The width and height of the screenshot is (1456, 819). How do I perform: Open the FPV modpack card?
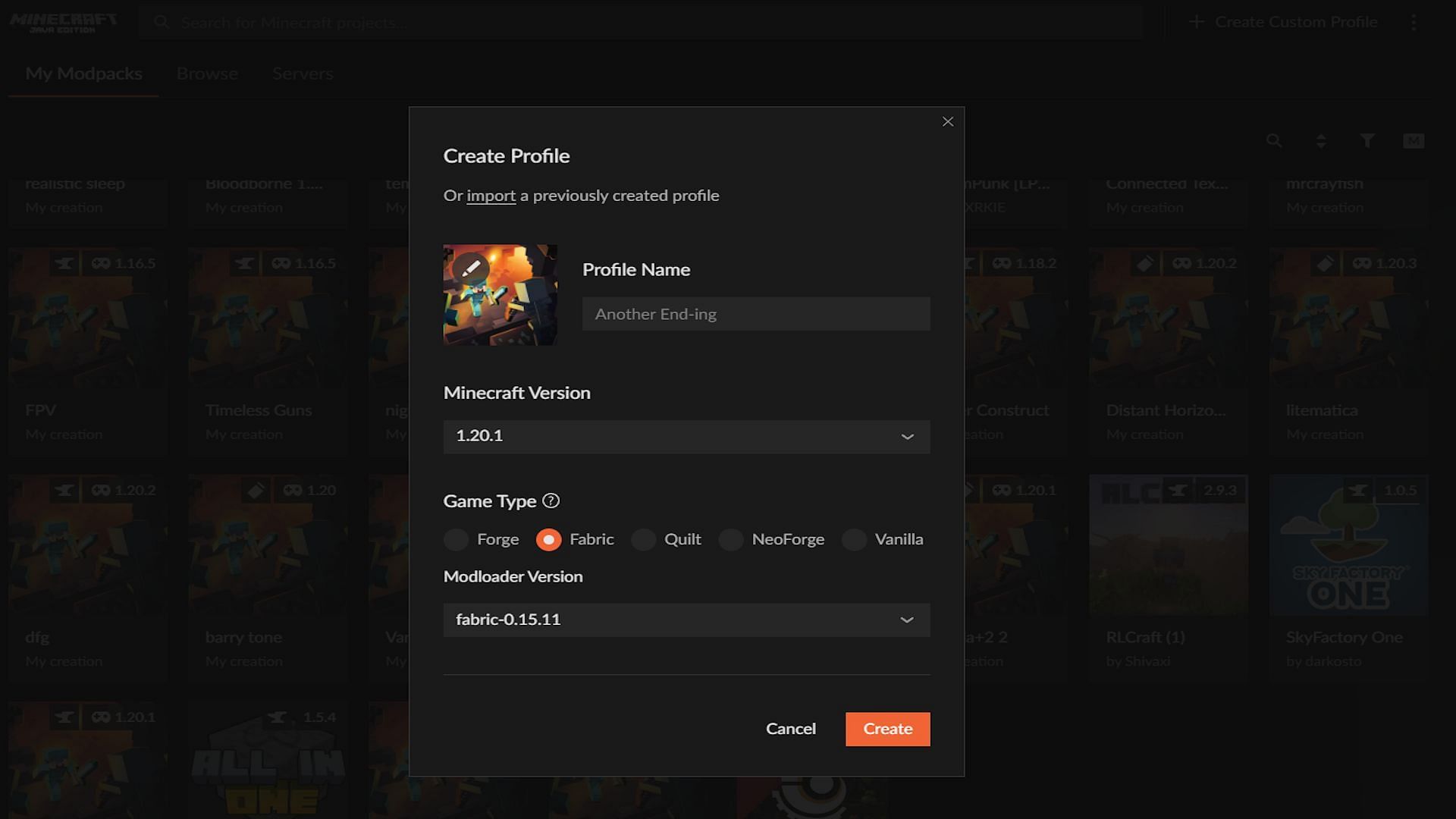(88, 350)
